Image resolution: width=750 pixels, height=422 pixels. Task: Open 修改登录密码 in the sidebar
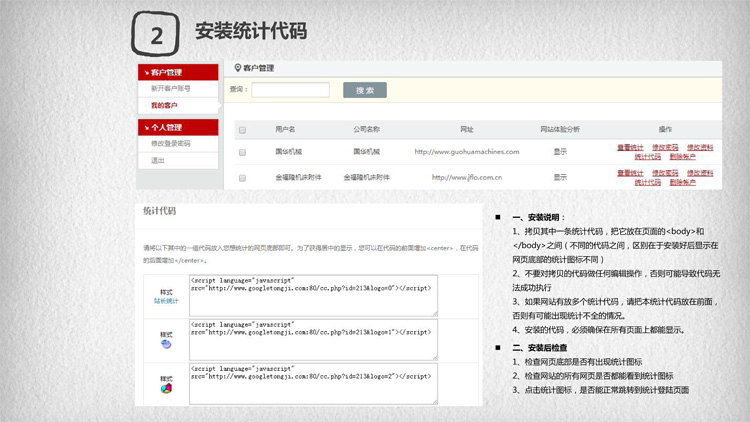click(x=171, y=144)
